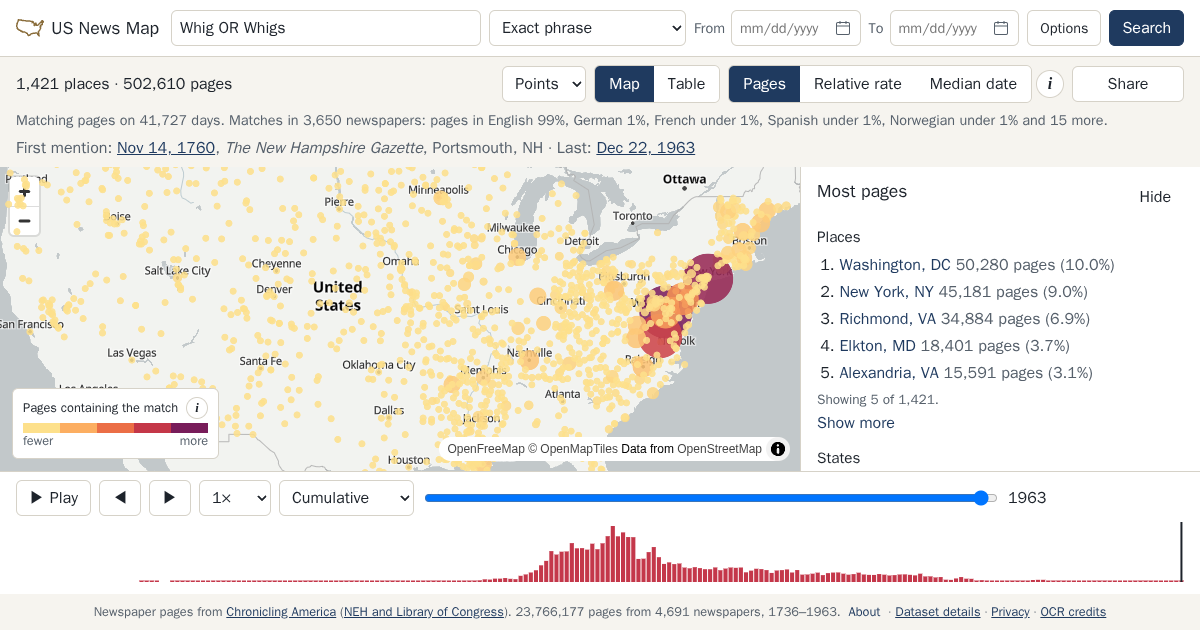The height and width of the screenshot is (630, 1200).
Task: Expand the list with Show more
Action: 856,423
